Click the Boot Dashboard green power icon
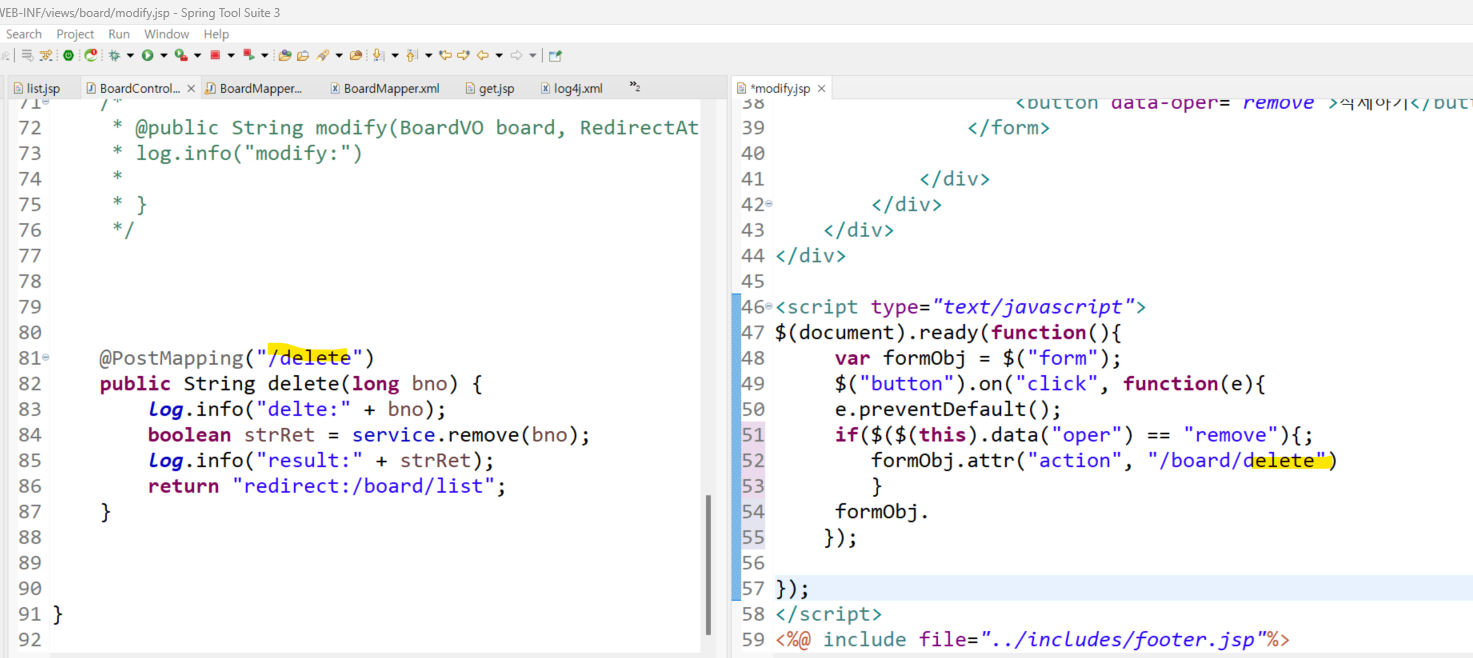Screen dimensions: 1473x658 (x=68, y=55)
